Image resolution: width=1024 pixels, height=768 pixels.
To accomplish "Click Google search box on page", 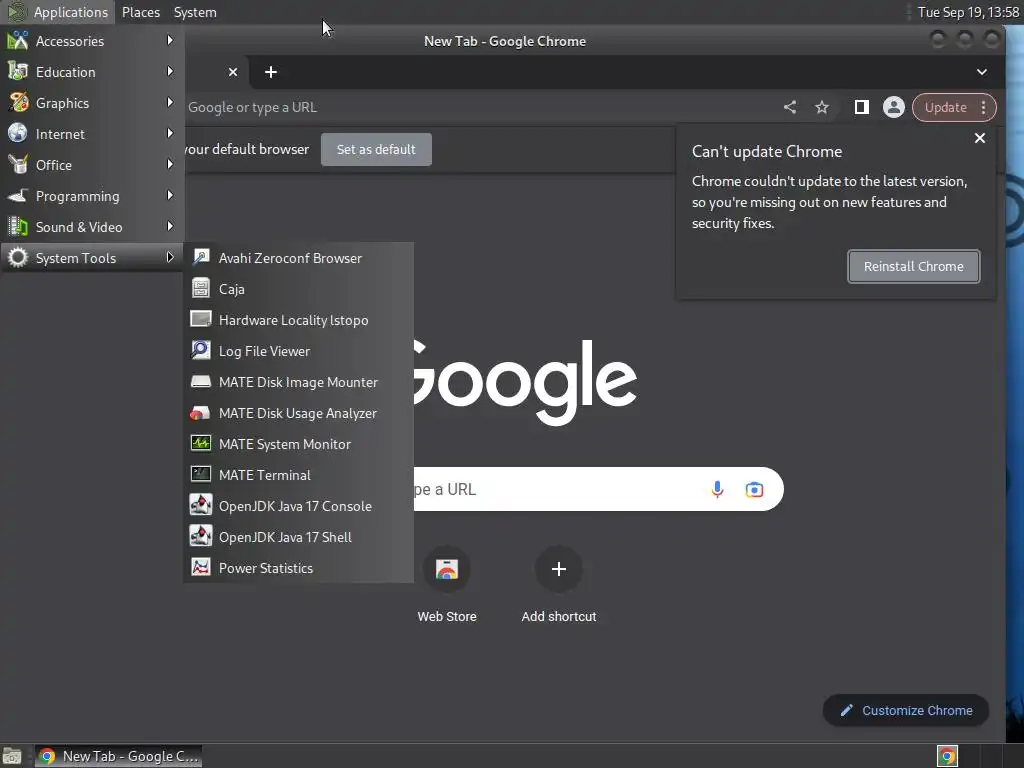I will click(x=598, y=489).
